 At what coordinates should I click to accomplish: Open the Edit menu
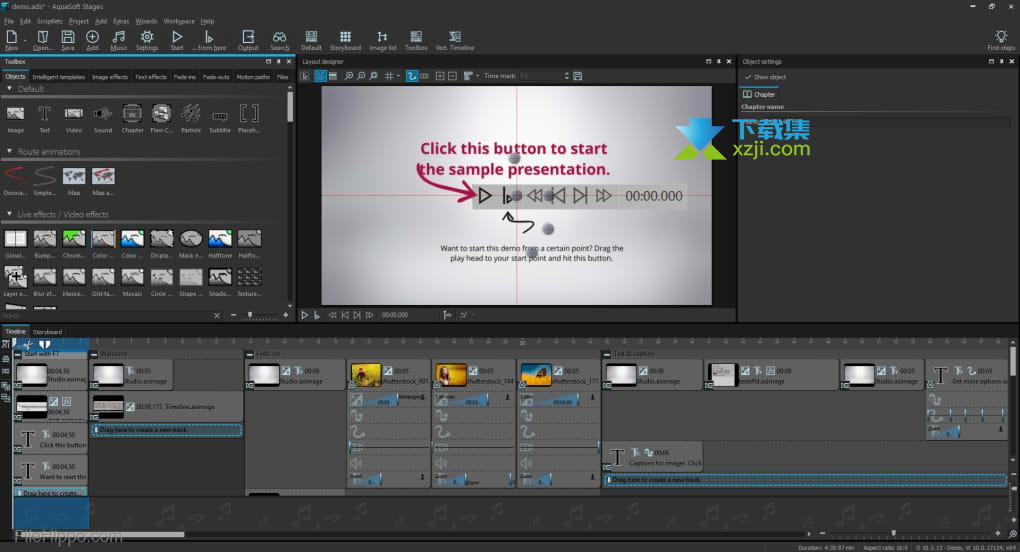click(25, 21)
